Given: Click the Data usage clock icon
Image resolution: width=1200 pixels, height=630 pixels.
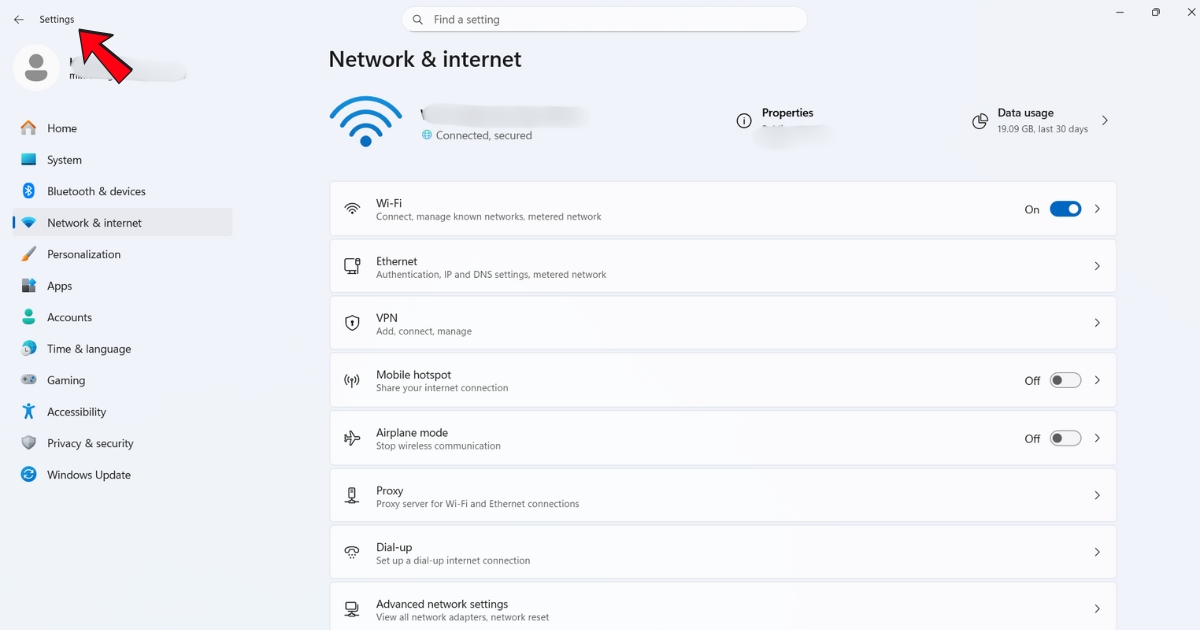Looking at the screenshot, I should (978, 120).
